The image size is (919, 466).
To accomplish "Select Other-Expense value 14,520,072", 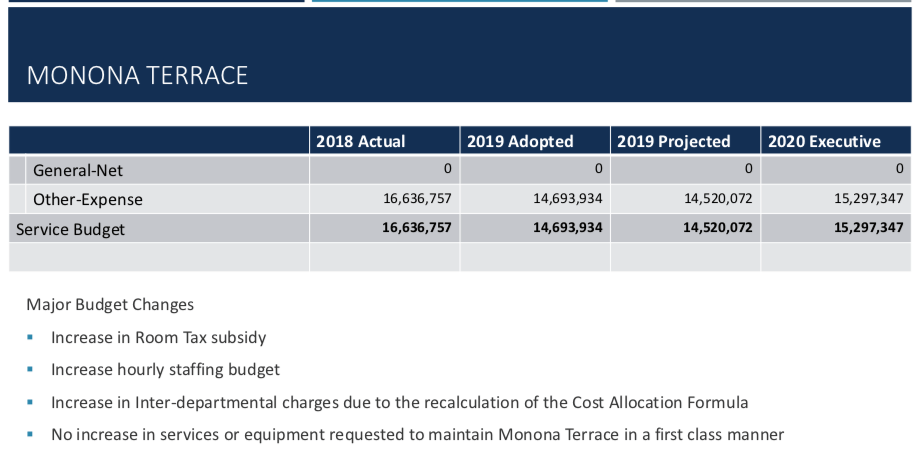I will (x=718, y=199).
